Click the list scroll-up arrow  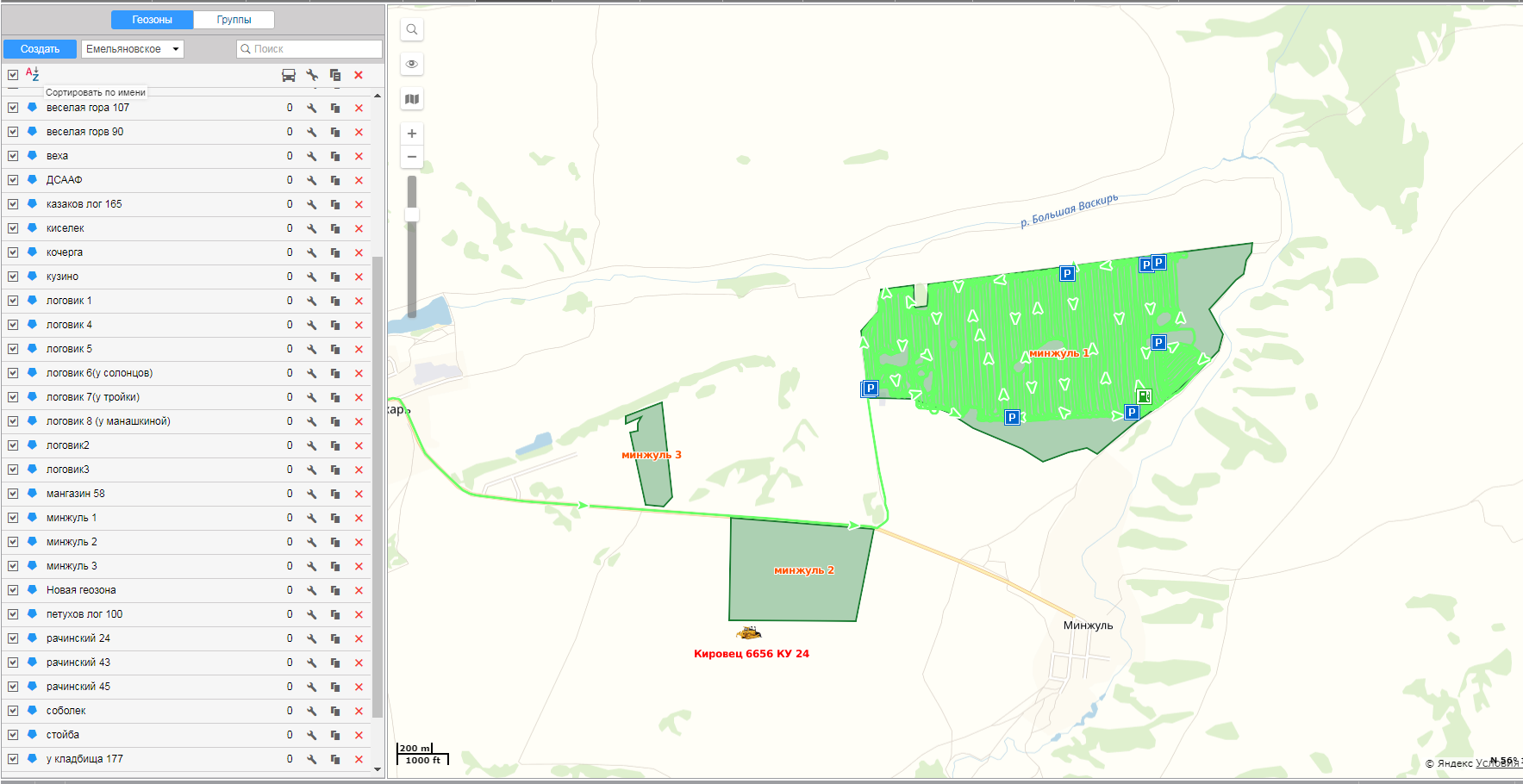pyautogui.click(x=378, y=96)
